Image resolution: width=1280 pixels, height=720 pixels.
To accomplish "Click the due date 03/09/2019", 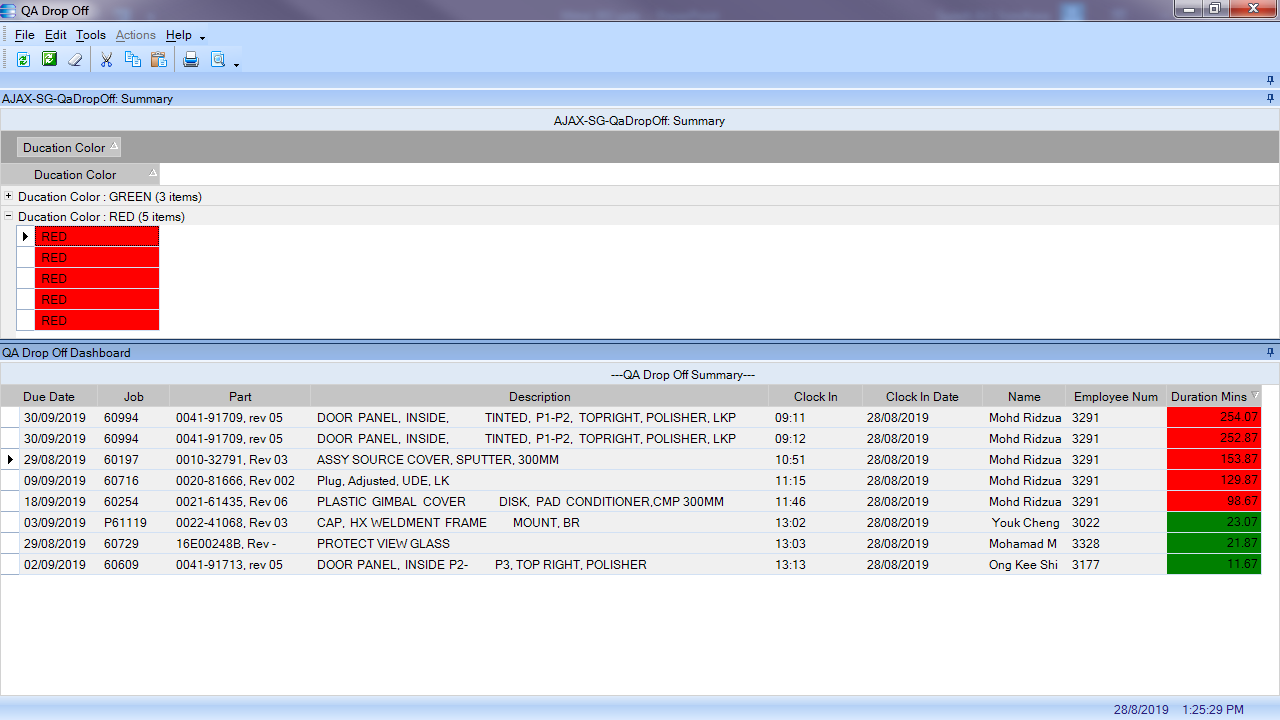I will pyautogui.click(x=55, y=523).
